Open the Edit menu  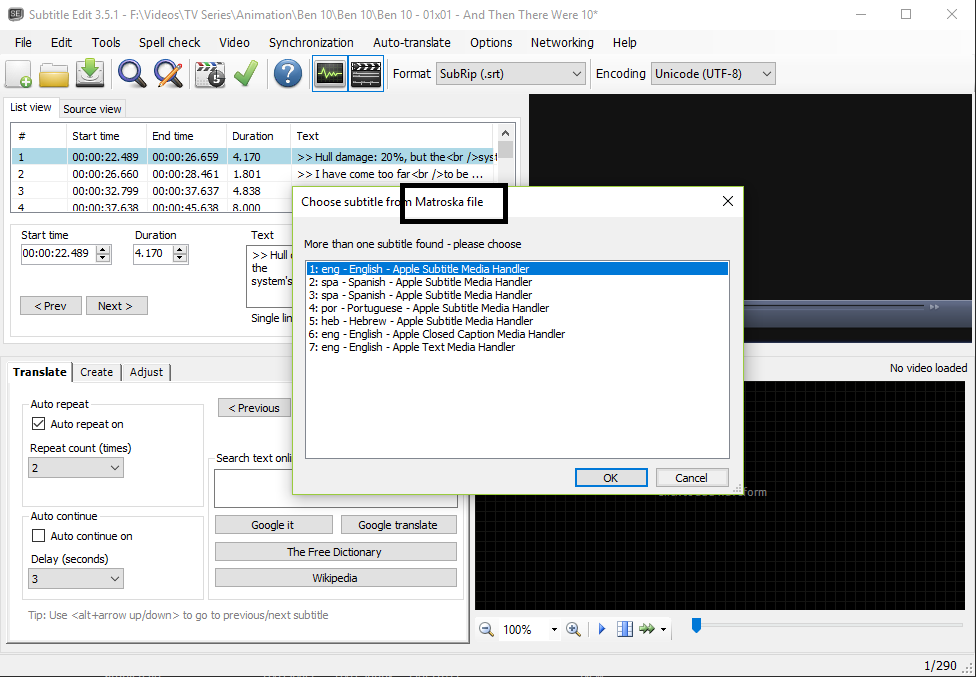pos(61,42)
